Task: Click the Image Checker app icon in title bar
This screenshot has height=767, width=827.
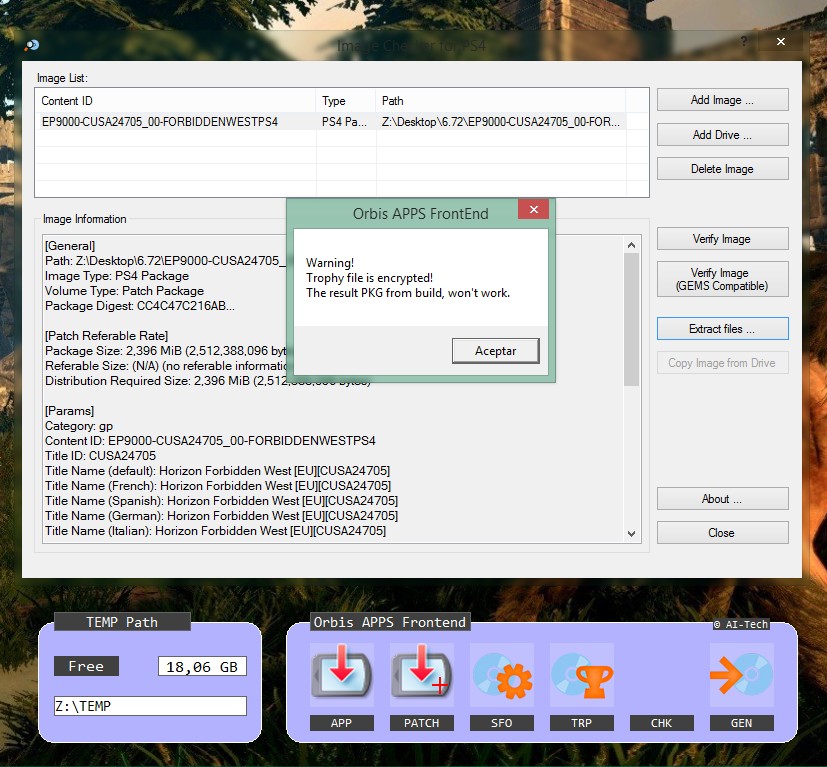Action: point(32,45)
